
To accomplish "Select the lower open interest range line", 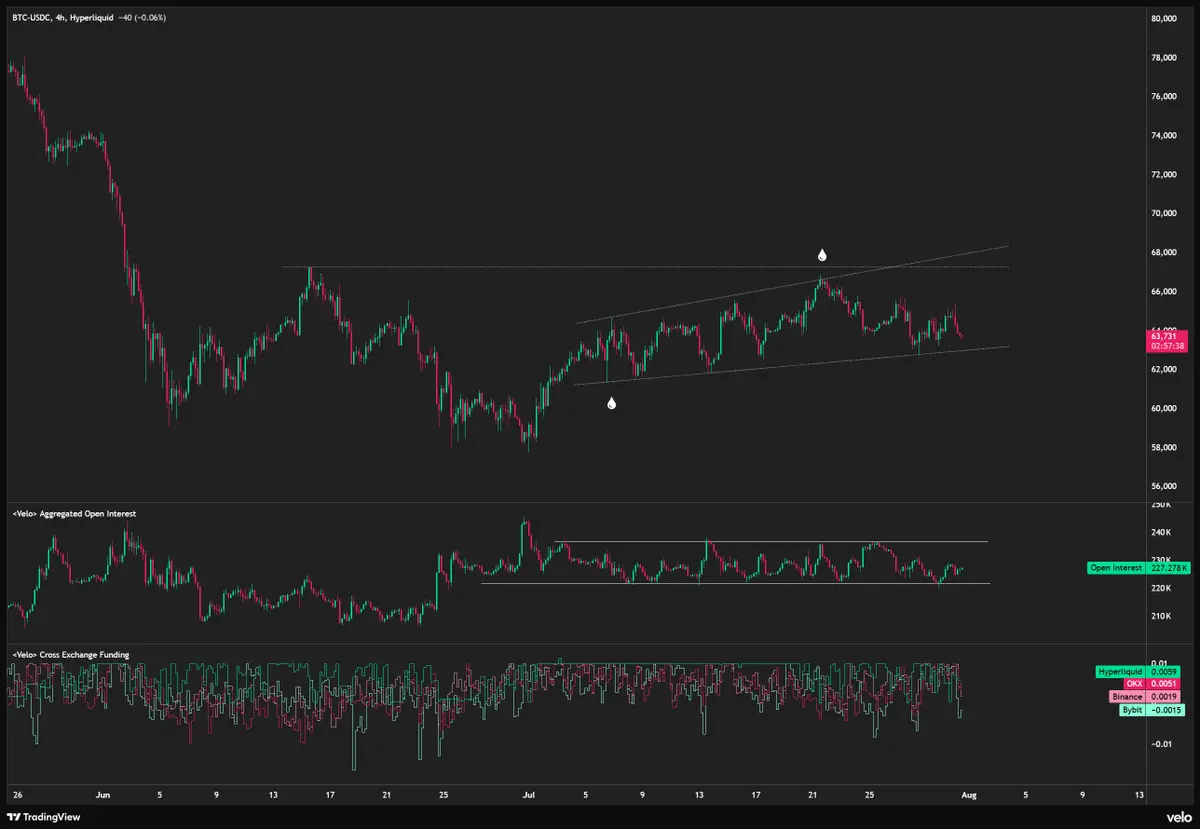I will pyautogui.click(x=736, y=583).
